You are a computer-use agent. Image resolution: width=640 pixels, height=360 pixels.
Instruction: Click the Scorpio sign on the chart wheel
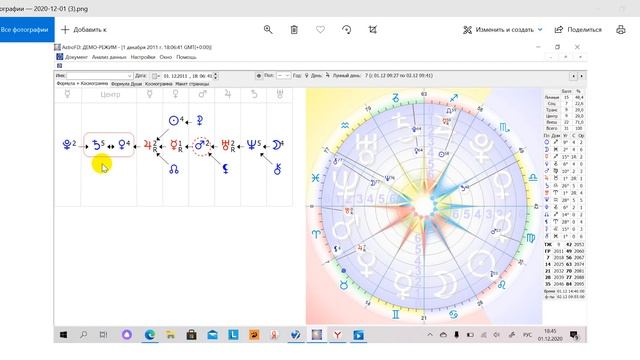[504, 128]
